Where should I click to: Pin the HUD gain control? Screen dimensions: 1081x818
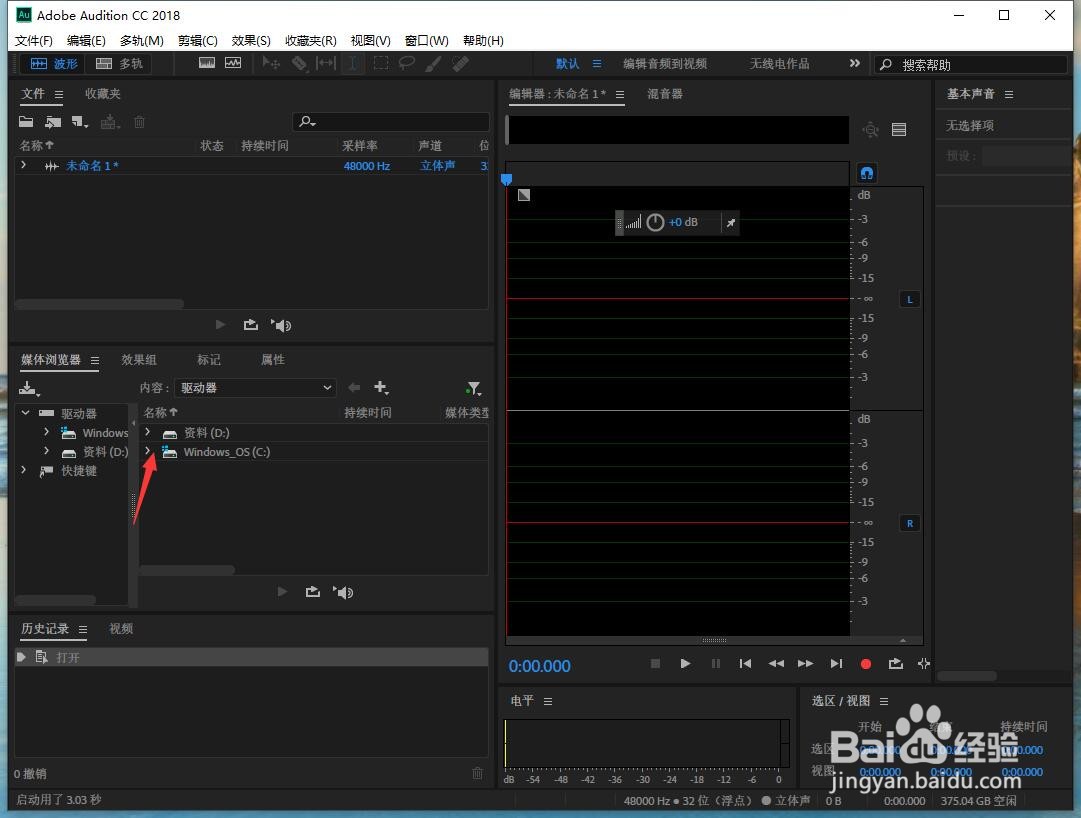(x=731, y=223)
